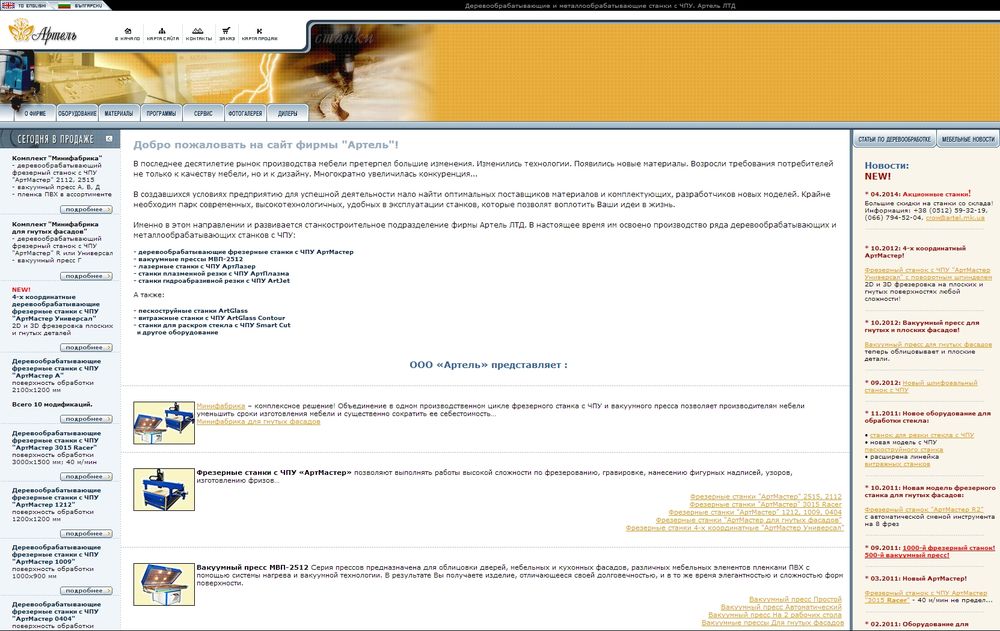Click the 'Добро пожаловать на сайт фирмы "Артель"!' heading
Image resolution: width=1000 pixels, height=631 pixels.
266,145
